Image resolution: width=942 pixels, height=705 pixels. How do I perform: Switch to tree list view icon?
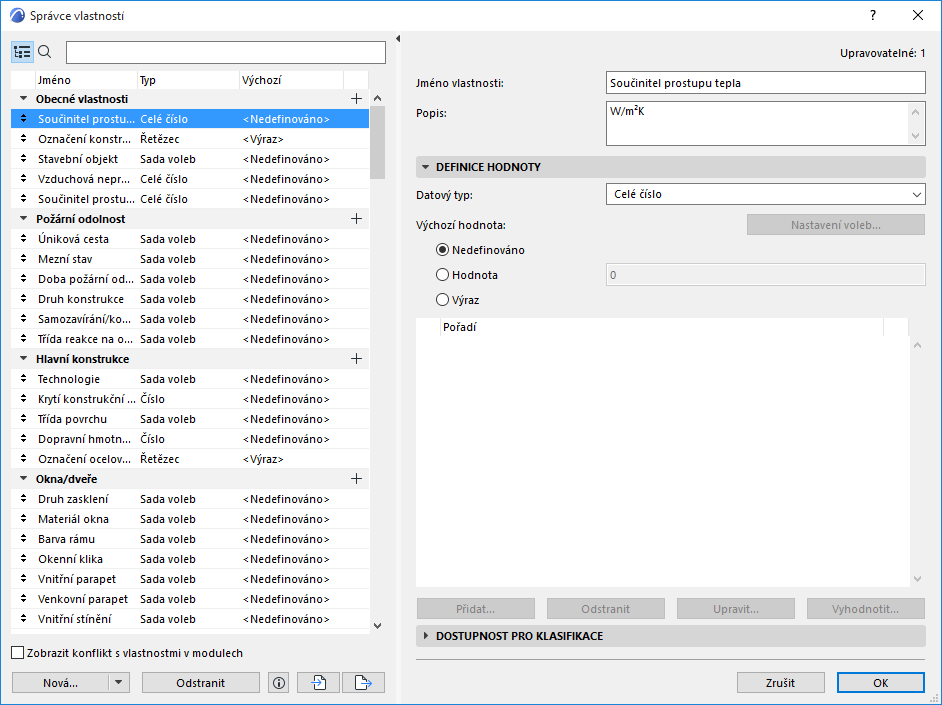(x=22, y=52)
